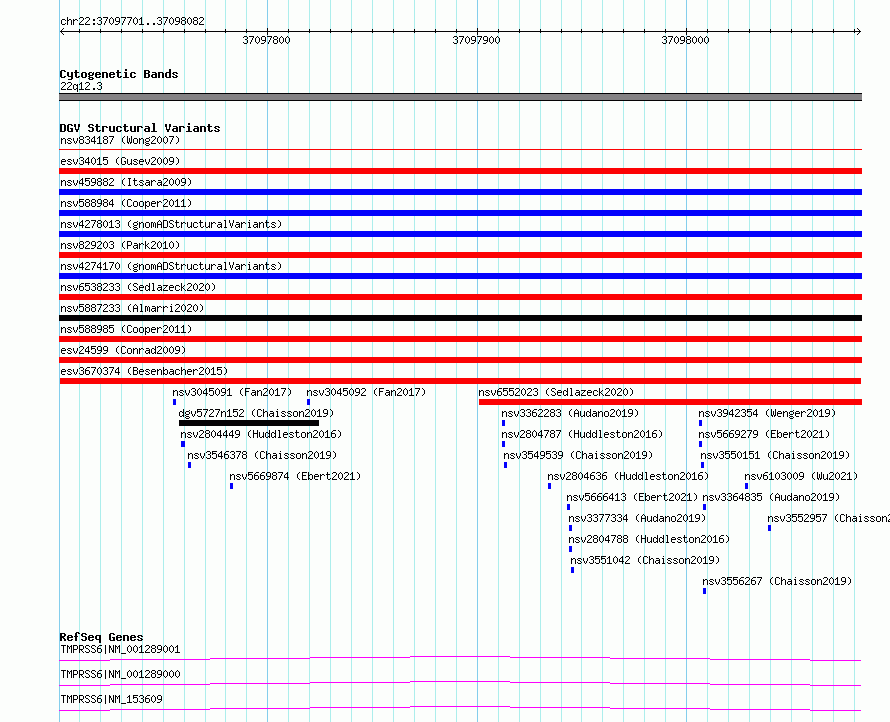The height and width of the screenshot is (722, 890).
Task: Click the 37097900 ruler coordinate
Action: pos(476,40)
